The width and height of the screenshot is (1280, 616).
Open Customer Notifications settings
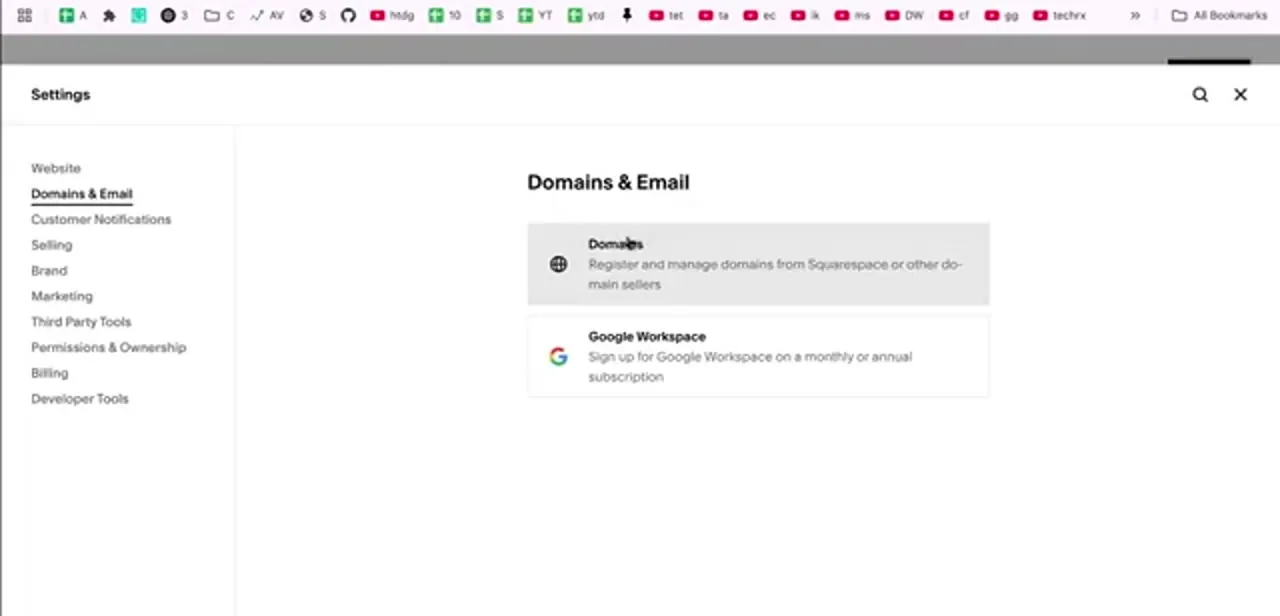tap(101, 219)
